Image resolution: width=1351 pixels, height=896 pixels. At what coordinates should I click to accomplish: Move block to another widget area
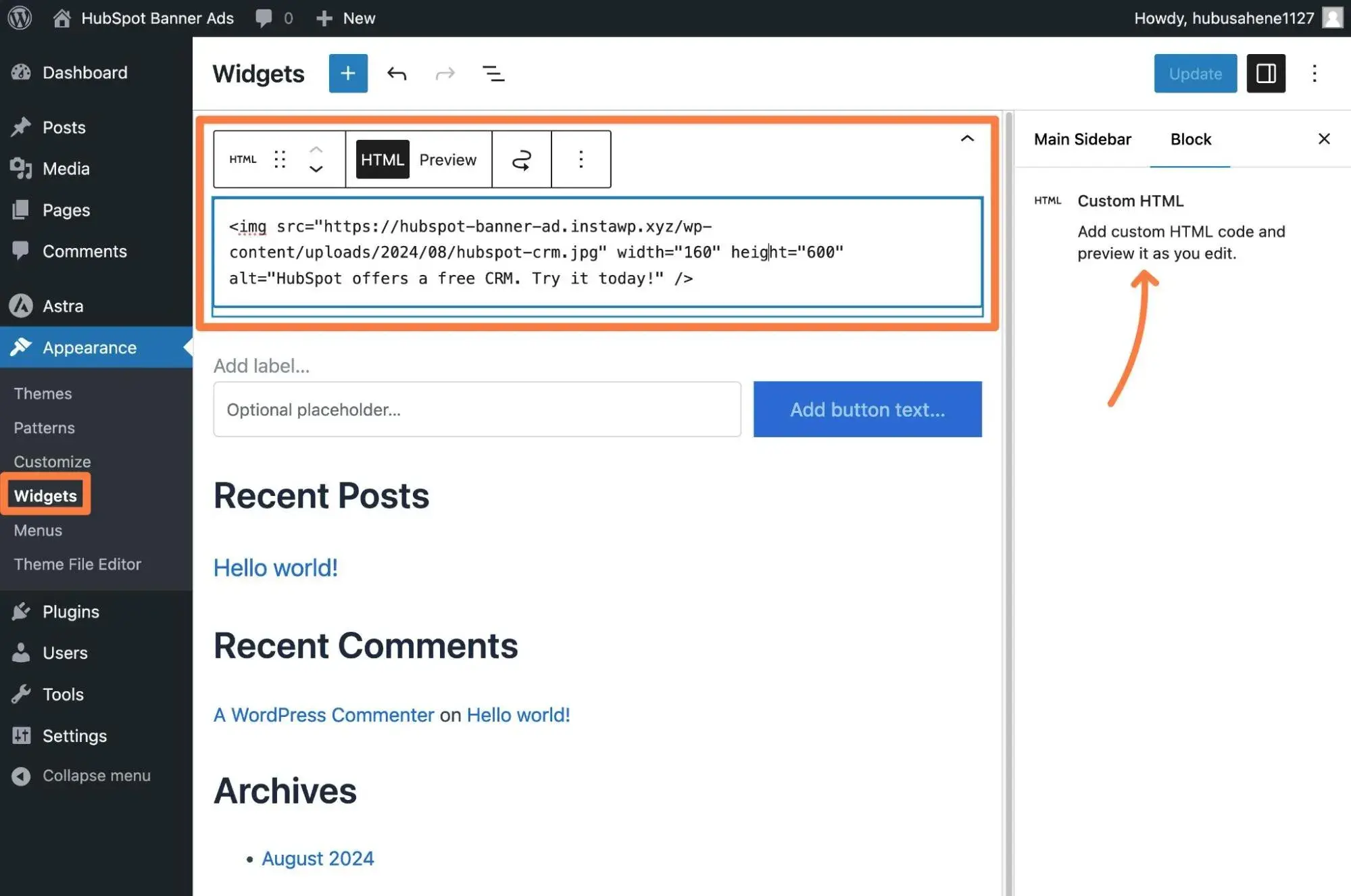[522, 159]
